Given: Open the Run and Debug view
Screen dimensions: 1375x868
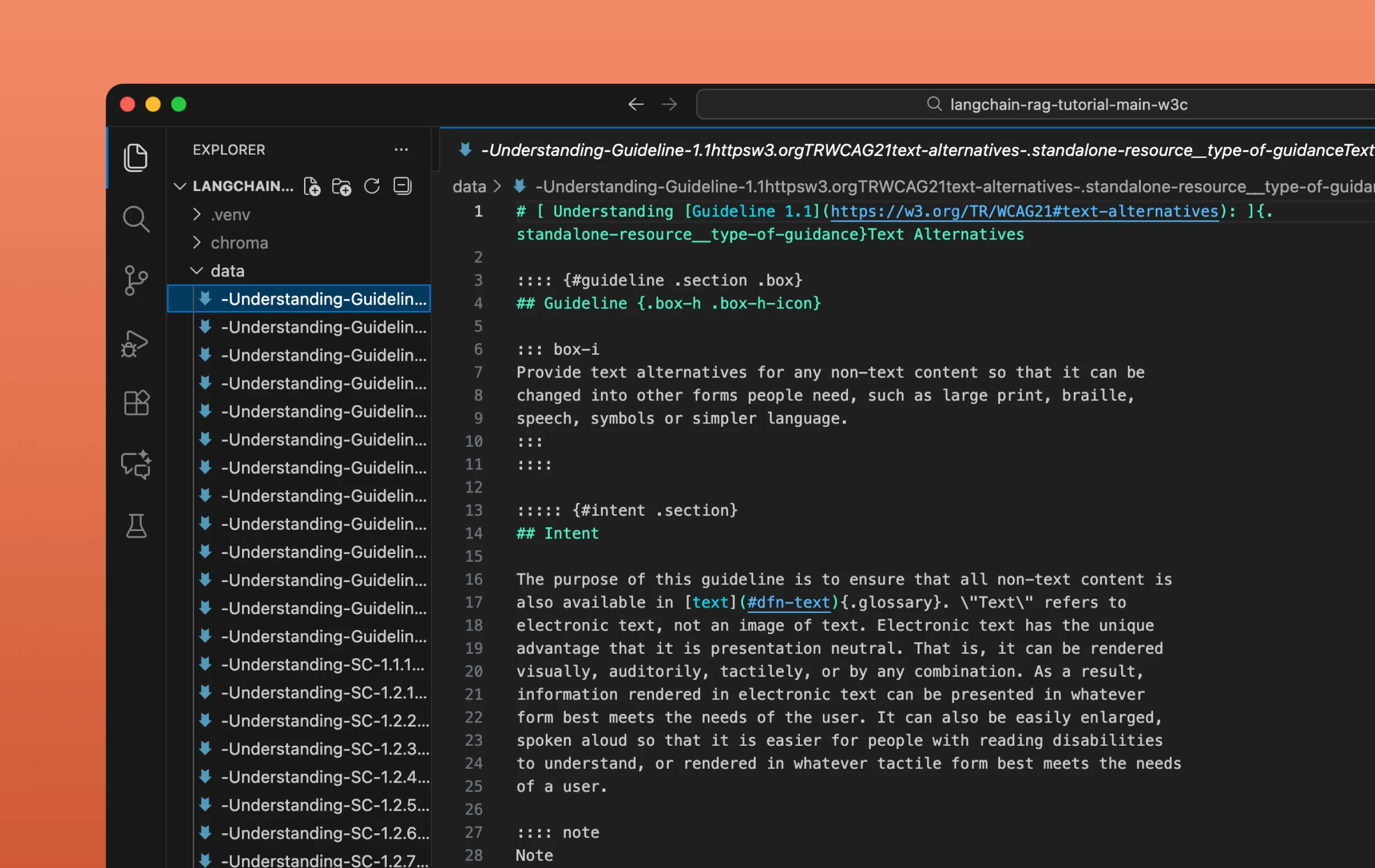Looking at the screenshot, I should coord(136,343).
